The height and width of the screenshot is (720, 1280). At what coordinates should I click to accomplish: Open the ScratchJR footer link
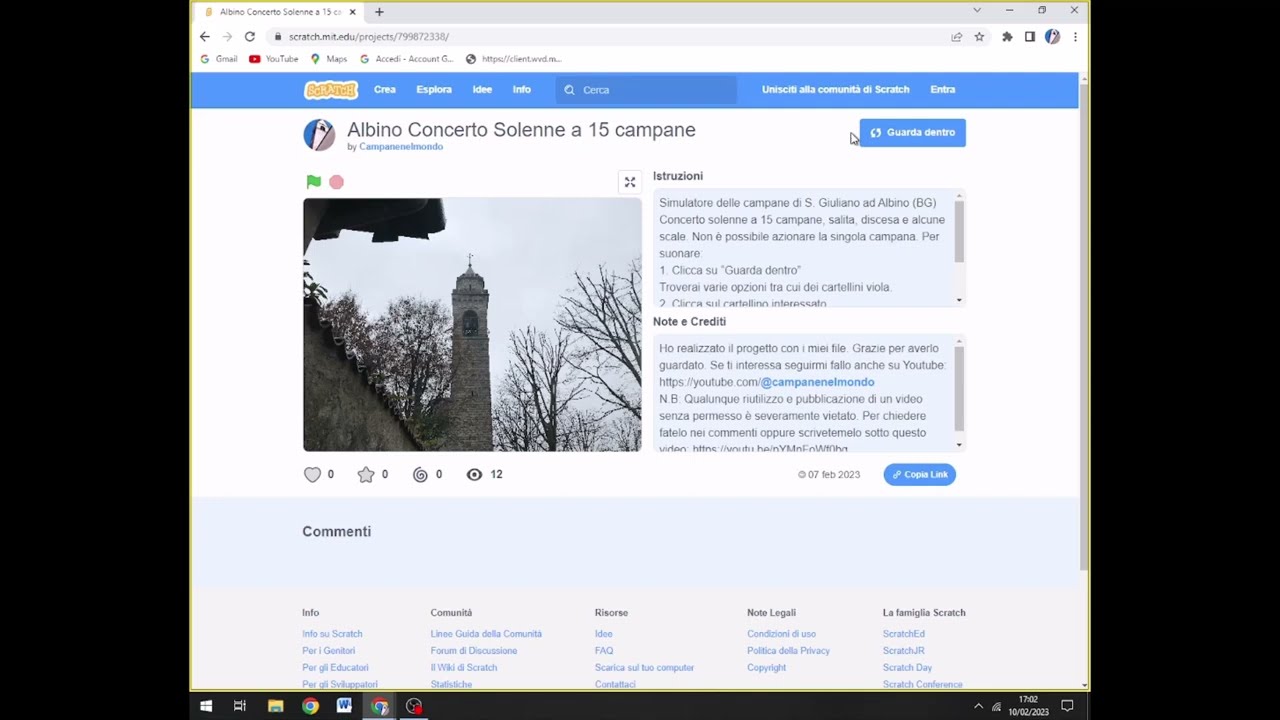(903, 651)
